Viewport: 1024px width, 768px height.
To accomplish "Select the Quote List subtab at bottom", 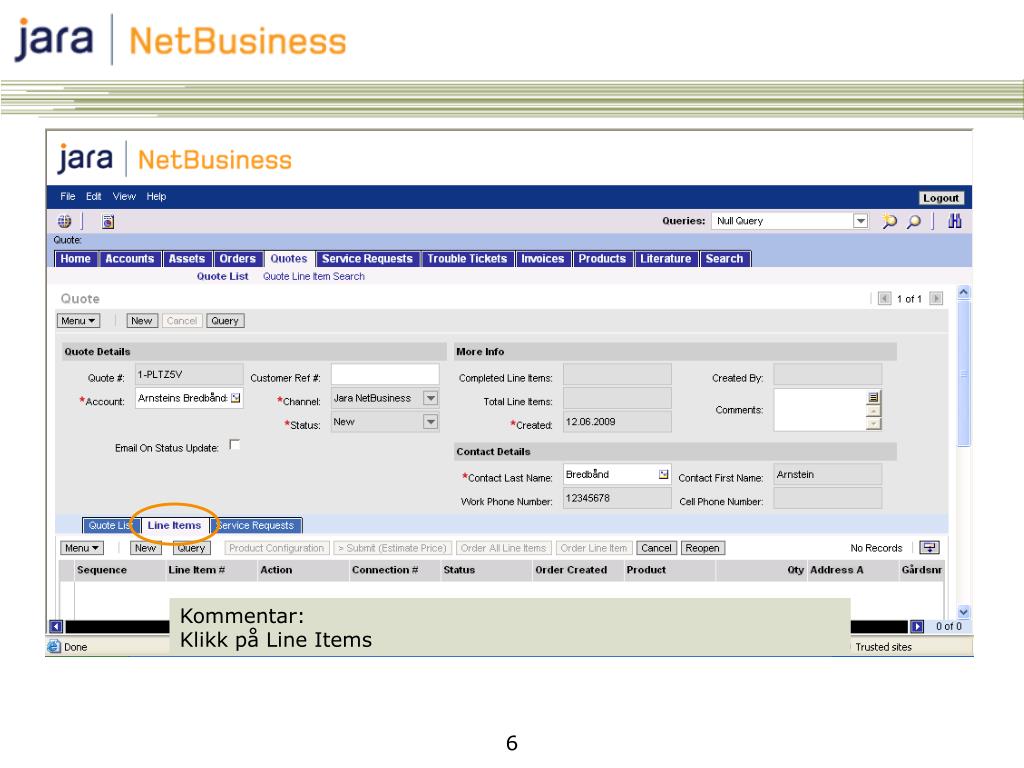I will coord(110,525).
